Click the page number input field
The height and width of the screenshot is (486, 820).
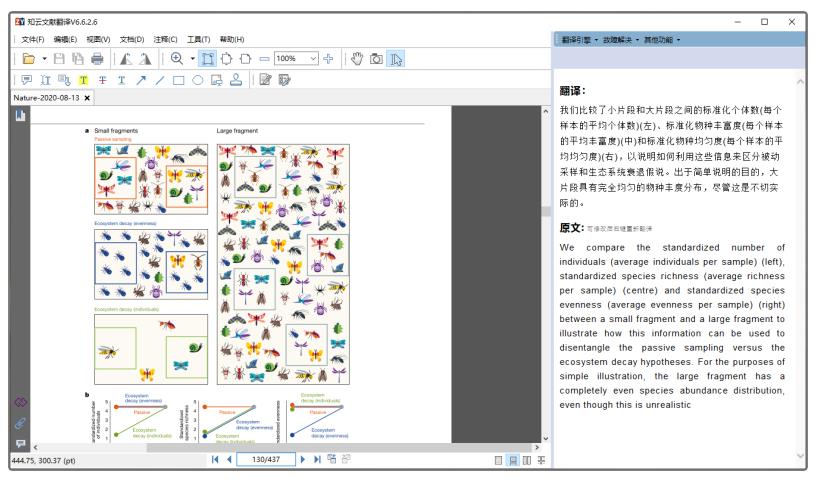pos(265,459)
